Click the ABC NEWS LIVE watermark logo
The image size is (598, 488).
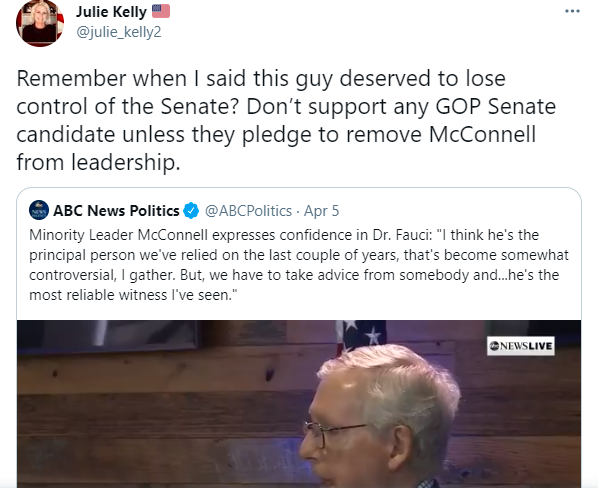pyautogui.click(x=521, y=346)
